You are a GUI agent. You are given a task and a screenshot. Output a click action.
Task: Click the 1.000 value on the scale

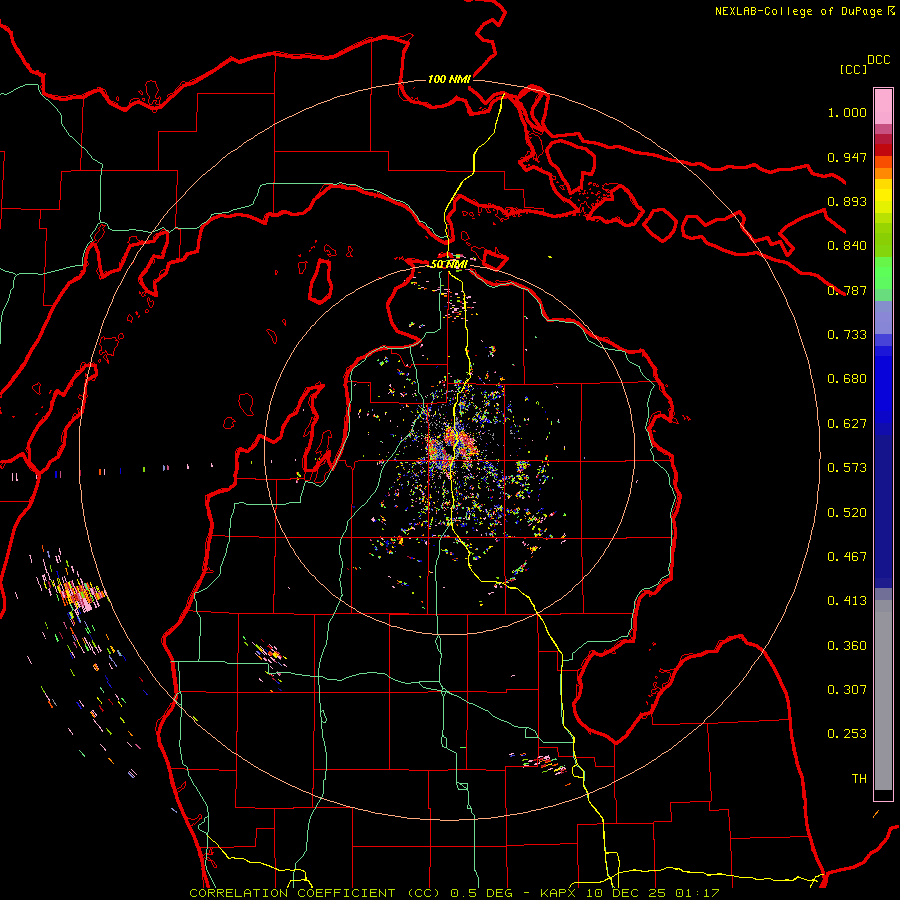(x=847, y=112)
